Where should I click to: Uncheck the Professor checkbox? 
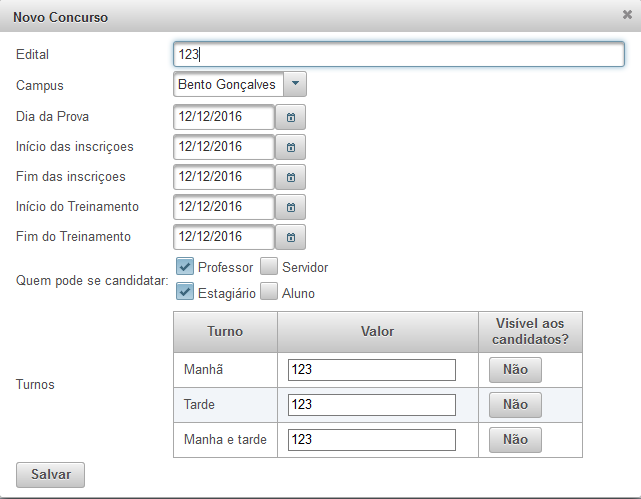(x=185, y=266)
